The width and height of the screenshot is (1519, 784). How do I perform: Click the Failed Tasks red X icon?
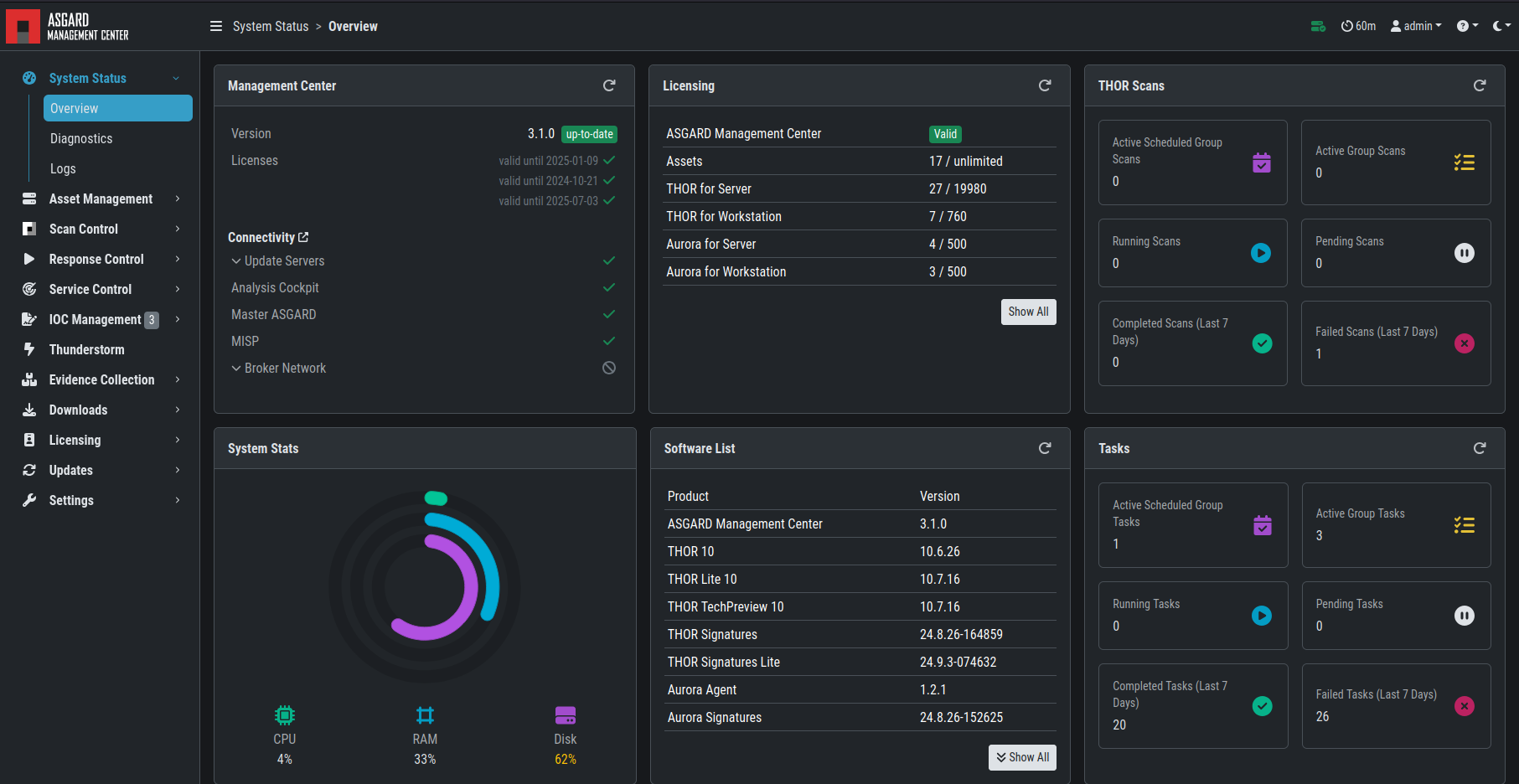point(1465,706)
